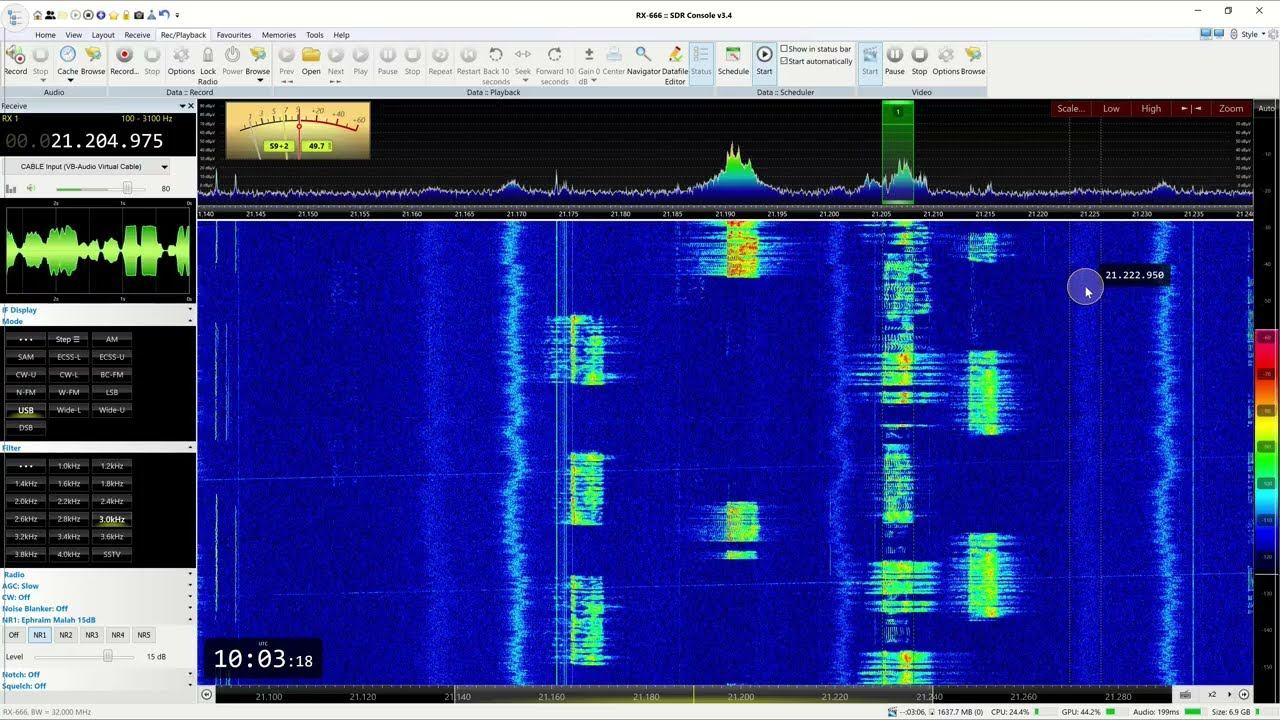Click the spectrum Zoom button
1280x720 pixels.
coord(1231,108)
